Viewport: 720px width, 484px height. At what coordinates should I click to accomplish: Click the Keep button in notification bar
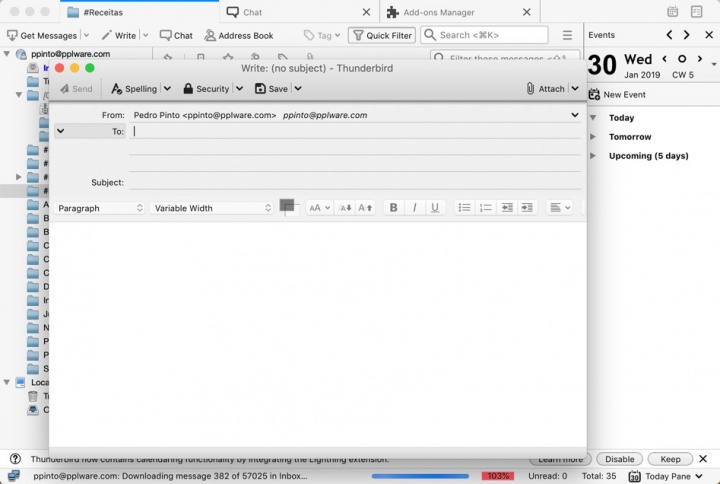(669, 459)
